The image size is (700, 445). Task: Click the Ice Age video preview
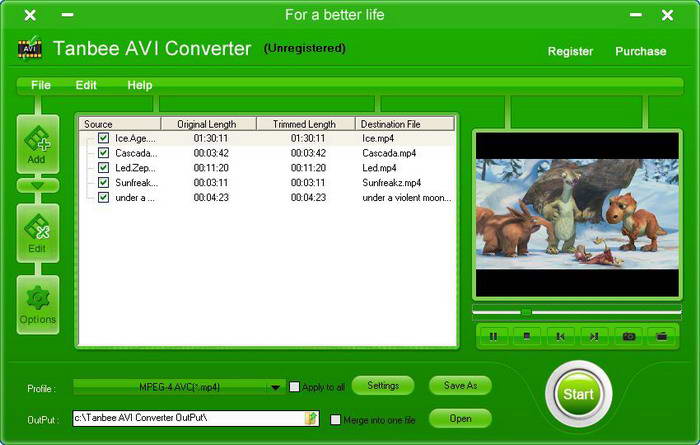click(577, 214)
